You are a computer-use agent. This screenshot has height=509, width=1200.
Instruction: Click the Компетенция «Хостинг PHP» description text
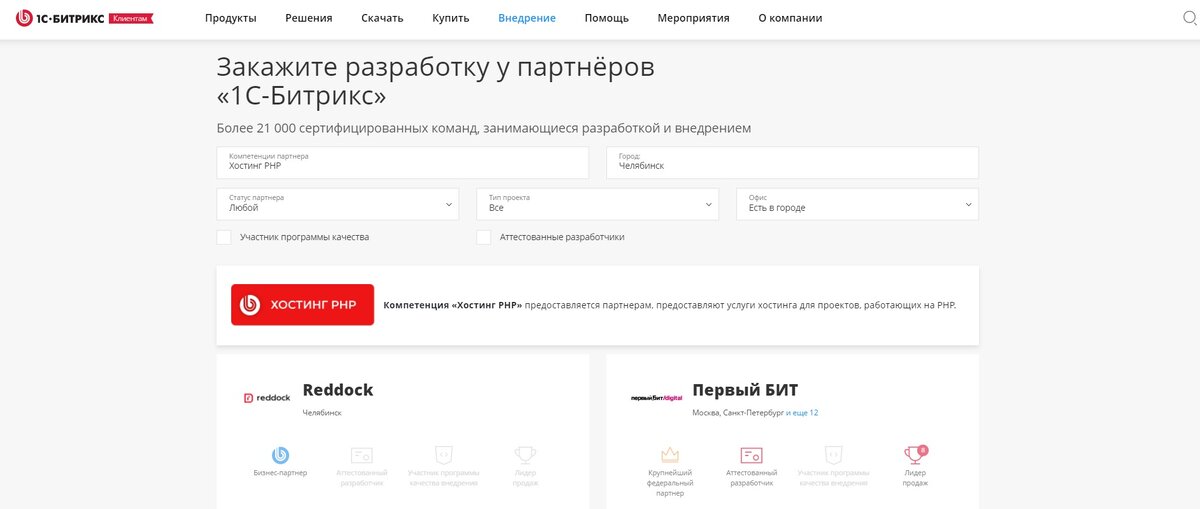(670, 305)
